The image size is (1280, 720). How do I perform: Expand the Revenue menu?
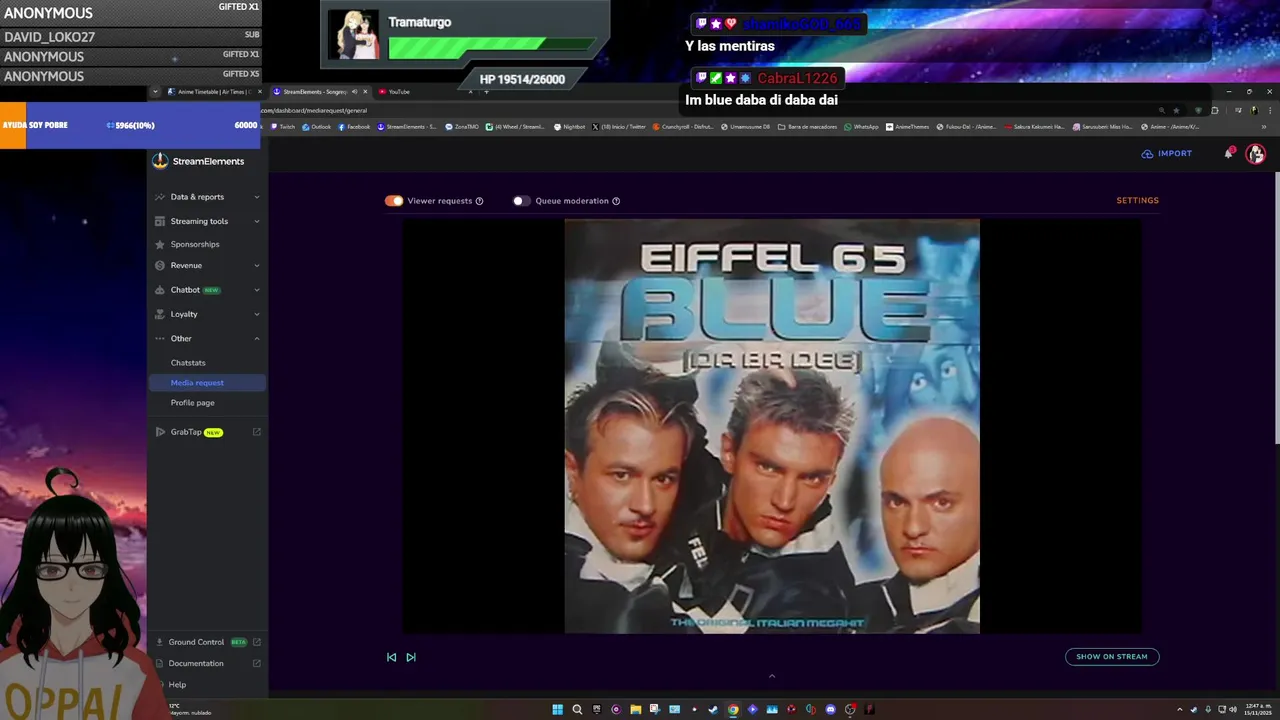pos(257,265)
